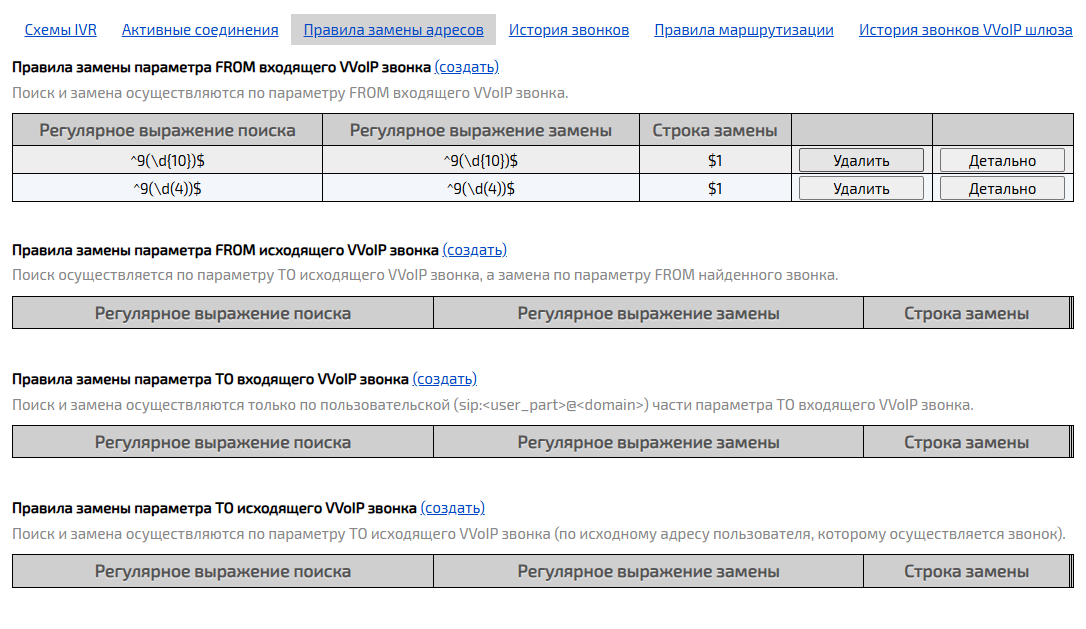Viewport: 1086px width, 629px height.
Task: Click Регулярное выражение замены column header
Action: tap(478, 129)
